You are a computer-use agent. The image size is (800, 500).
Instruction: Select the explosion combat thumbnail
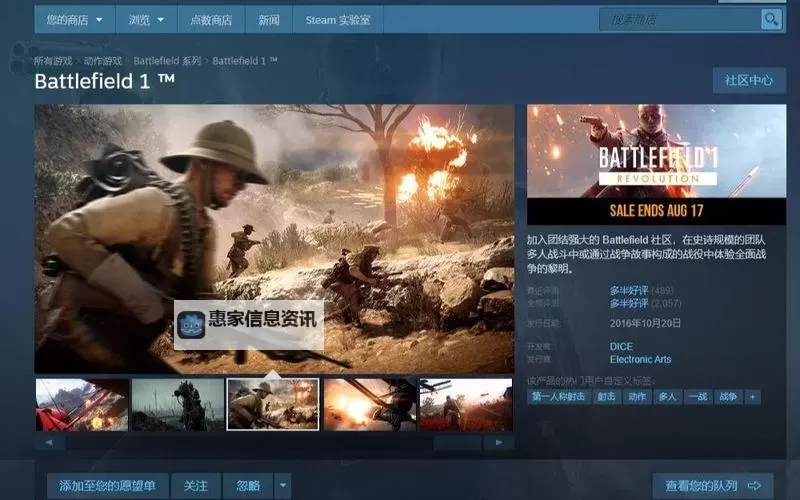369,405
